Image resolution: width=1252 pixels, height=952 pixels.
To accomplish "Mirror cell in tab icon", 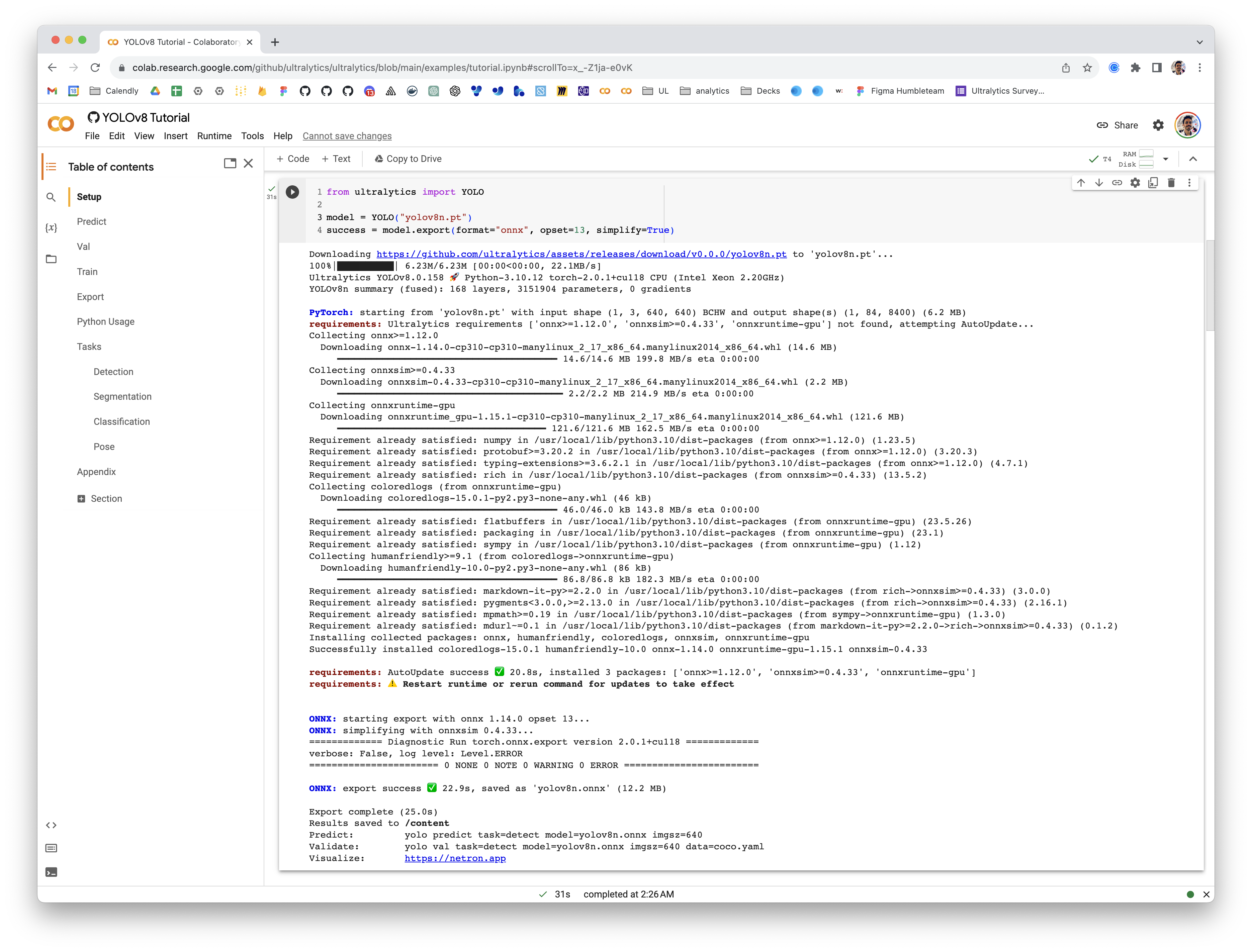I will click(1153, 182).
